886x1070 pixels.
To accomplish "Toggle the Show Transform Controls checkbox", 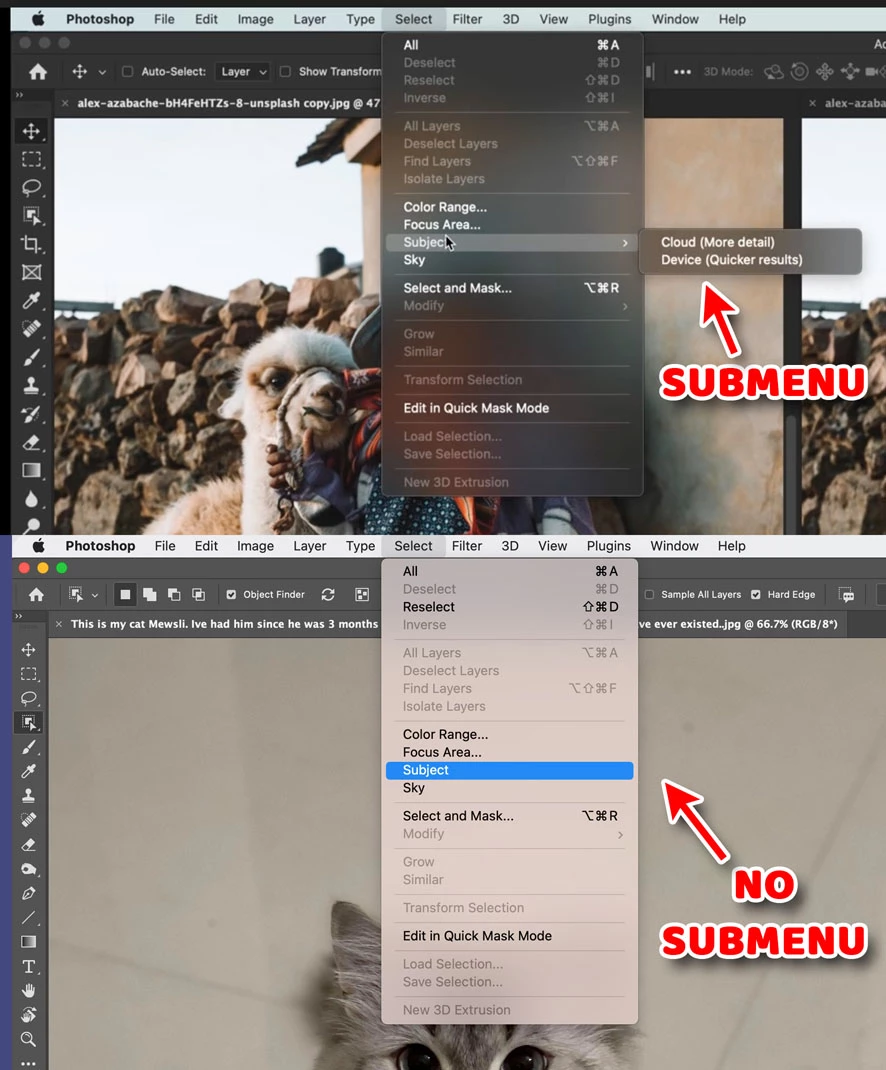I will point(285,71).
